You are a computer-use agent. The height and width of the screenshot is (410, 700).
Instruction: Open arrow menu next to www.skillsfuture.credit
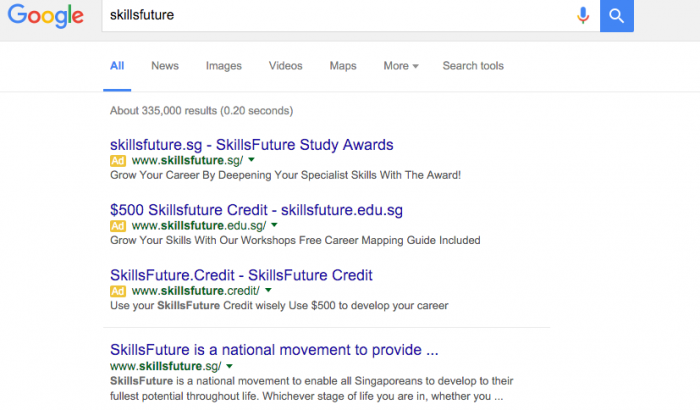pos(269,291)
